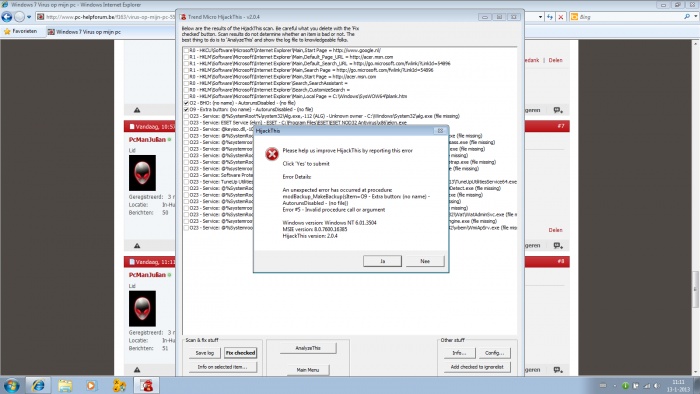Screen dimensions: 700x394
Task: Click the red stop loading icon in IE
Action: point(561,17)
